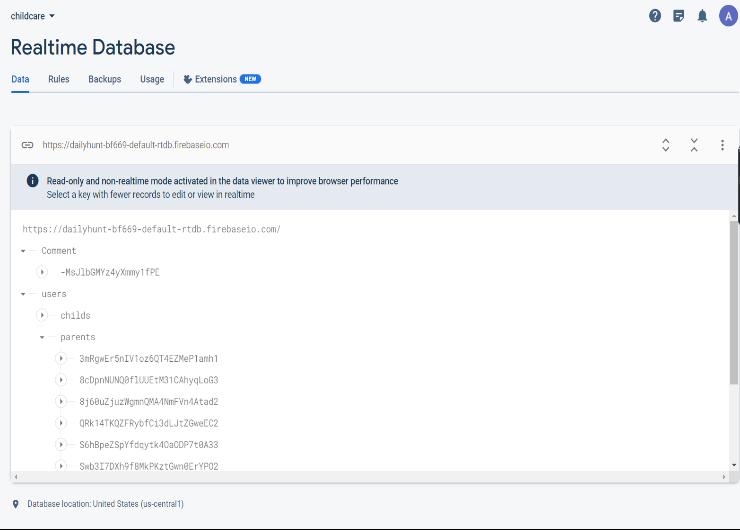Select key 8cDpnNUNQ8flUUEtM31CAhyqLoG3 label
This screenshot has height=530, width=740.
point(149,380)
